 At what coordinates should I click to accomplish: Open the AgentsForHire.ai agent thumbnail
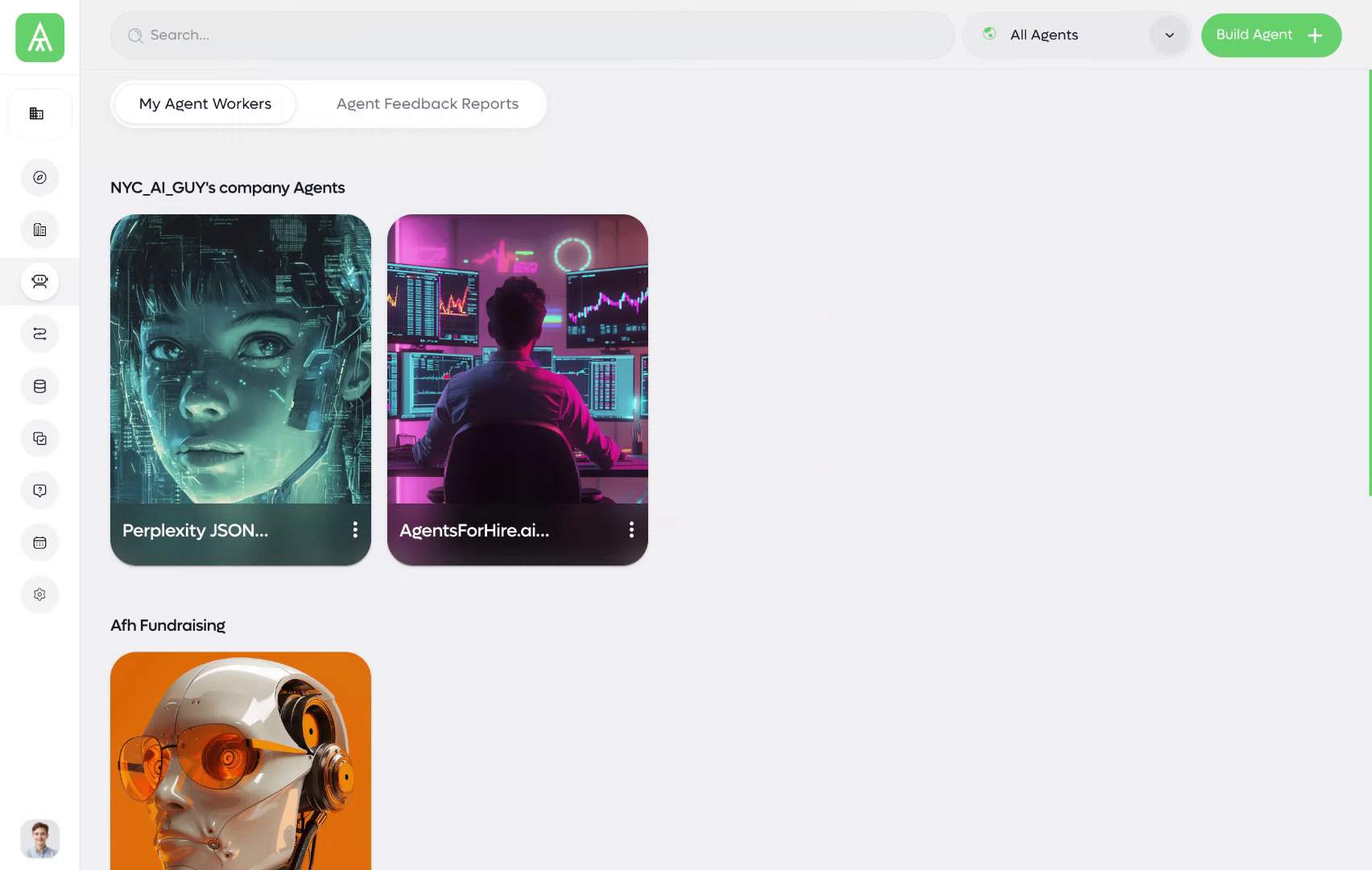click(x=518, y=359)
